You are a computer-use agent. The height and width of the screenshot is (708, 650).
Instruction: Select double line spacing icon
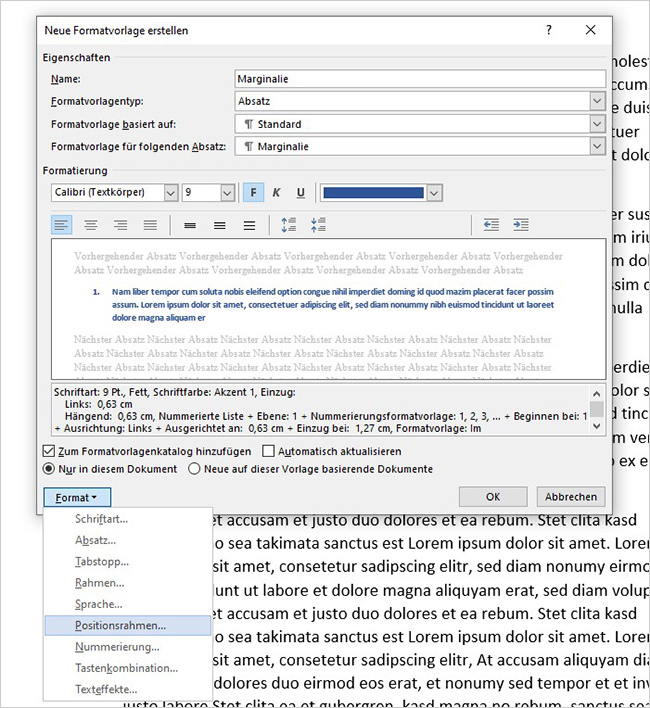pyautogui.click(x=249, y=225)
